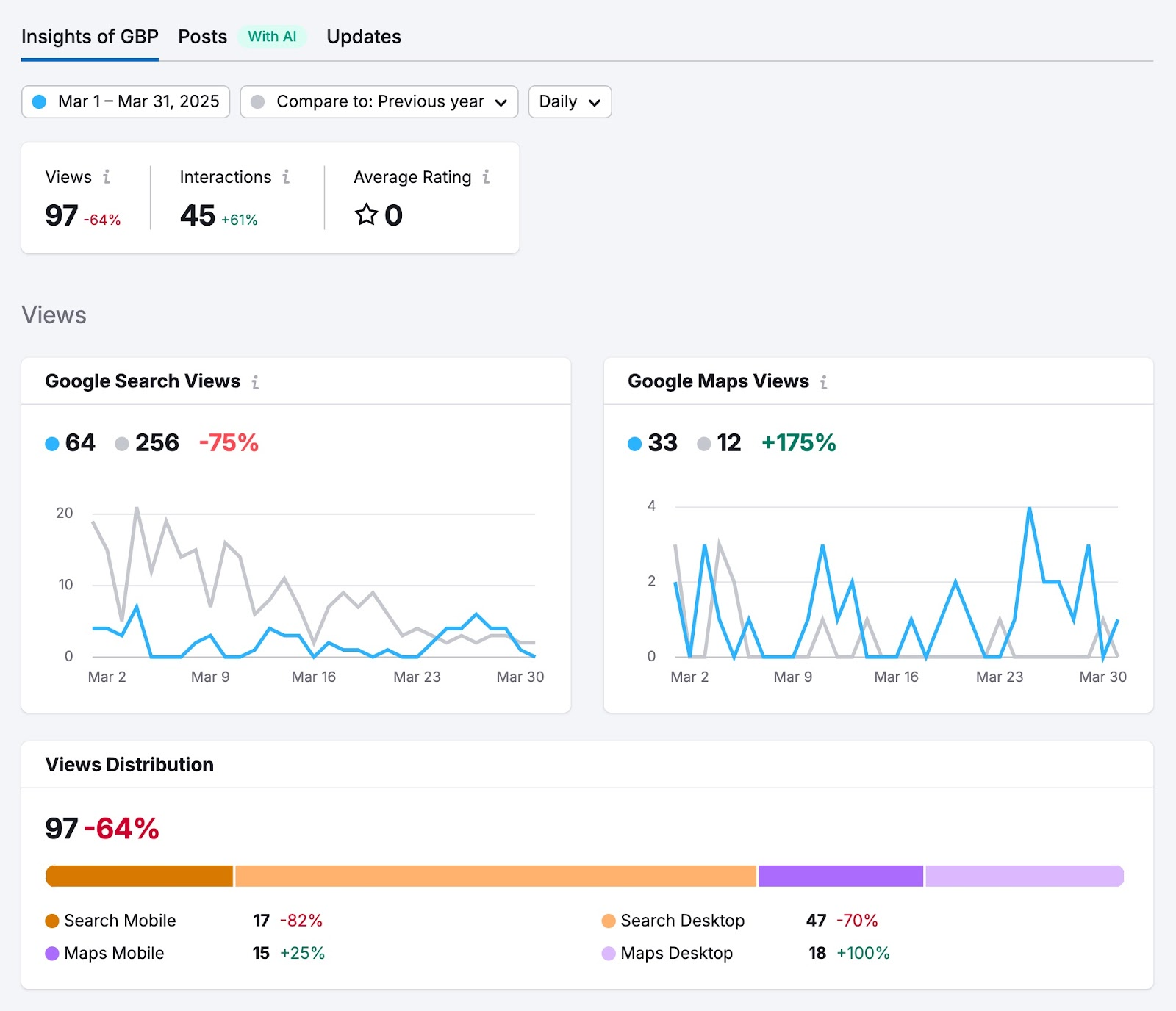Open the Daily granularity dropdown
The image size is (1176, 1011).
point(569,102)
